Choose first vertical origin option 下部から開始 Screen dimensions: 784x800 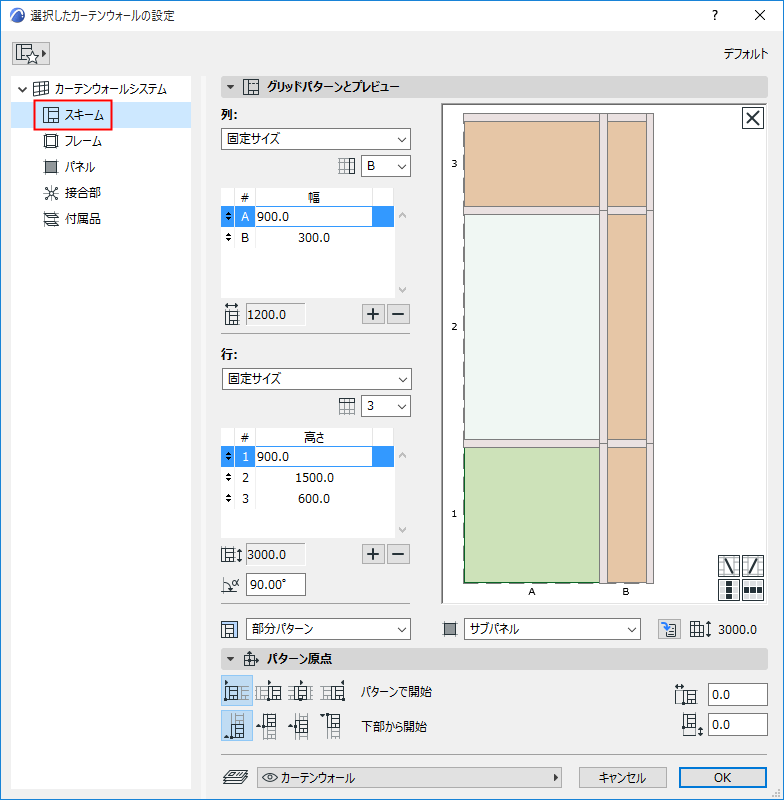point(237,726)
